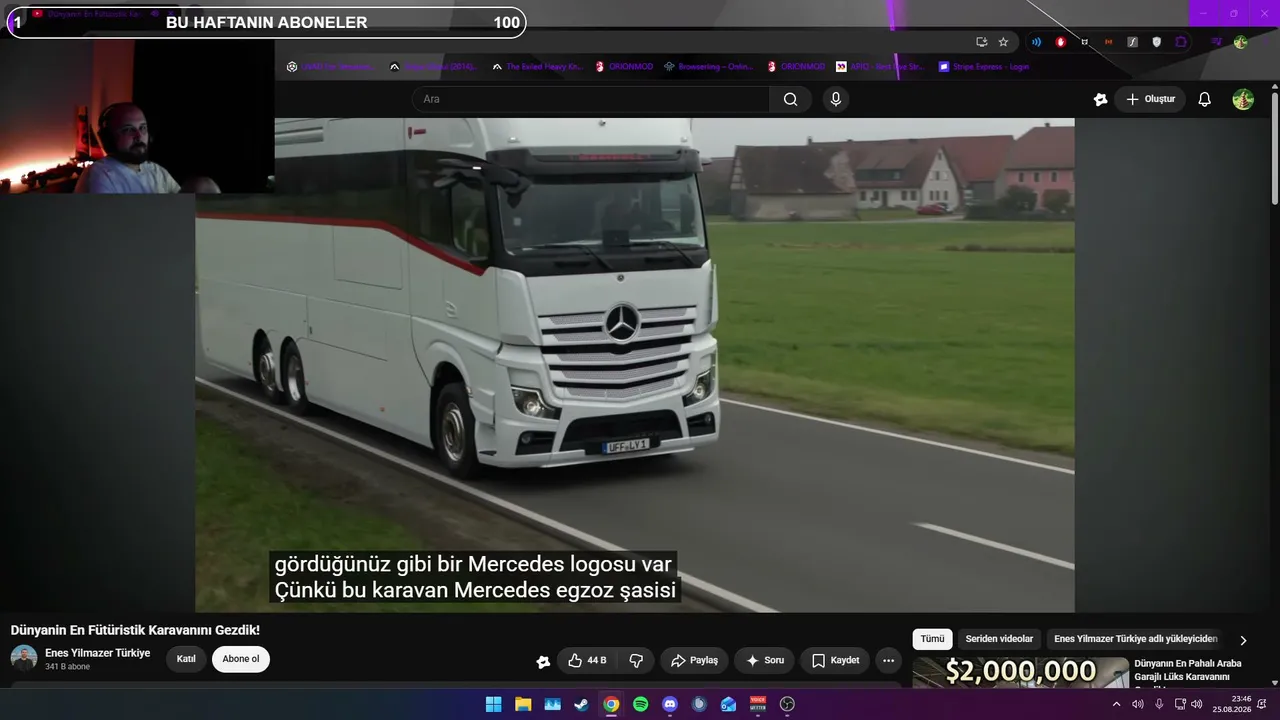Open the Enes Yilmazer Türkiye channel name
The height and width of the screenshot is (720, 1280).
coord(97,653)
